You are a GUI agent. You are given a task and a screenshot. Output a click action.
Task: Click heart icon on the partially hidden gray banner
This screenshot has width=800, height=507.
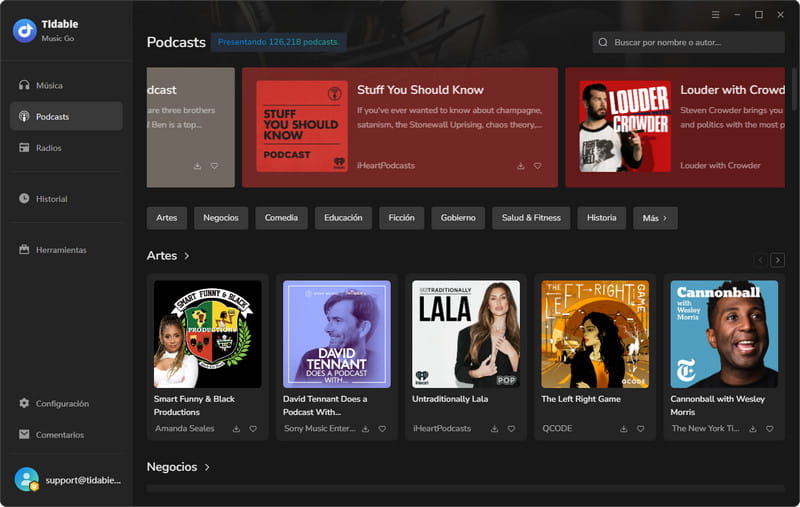pos(214,166)
